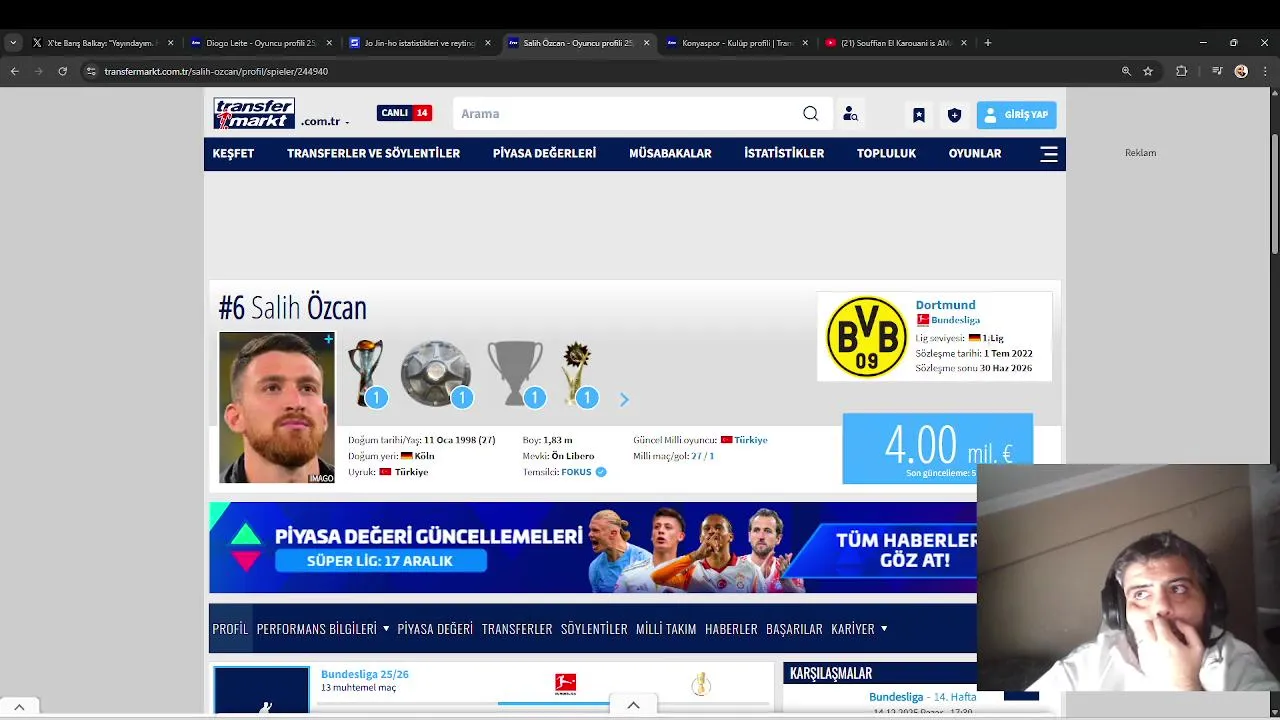Select the SÖYLENTİLER tab
Screen dimensions: 1280x720
tap(594, 629)
